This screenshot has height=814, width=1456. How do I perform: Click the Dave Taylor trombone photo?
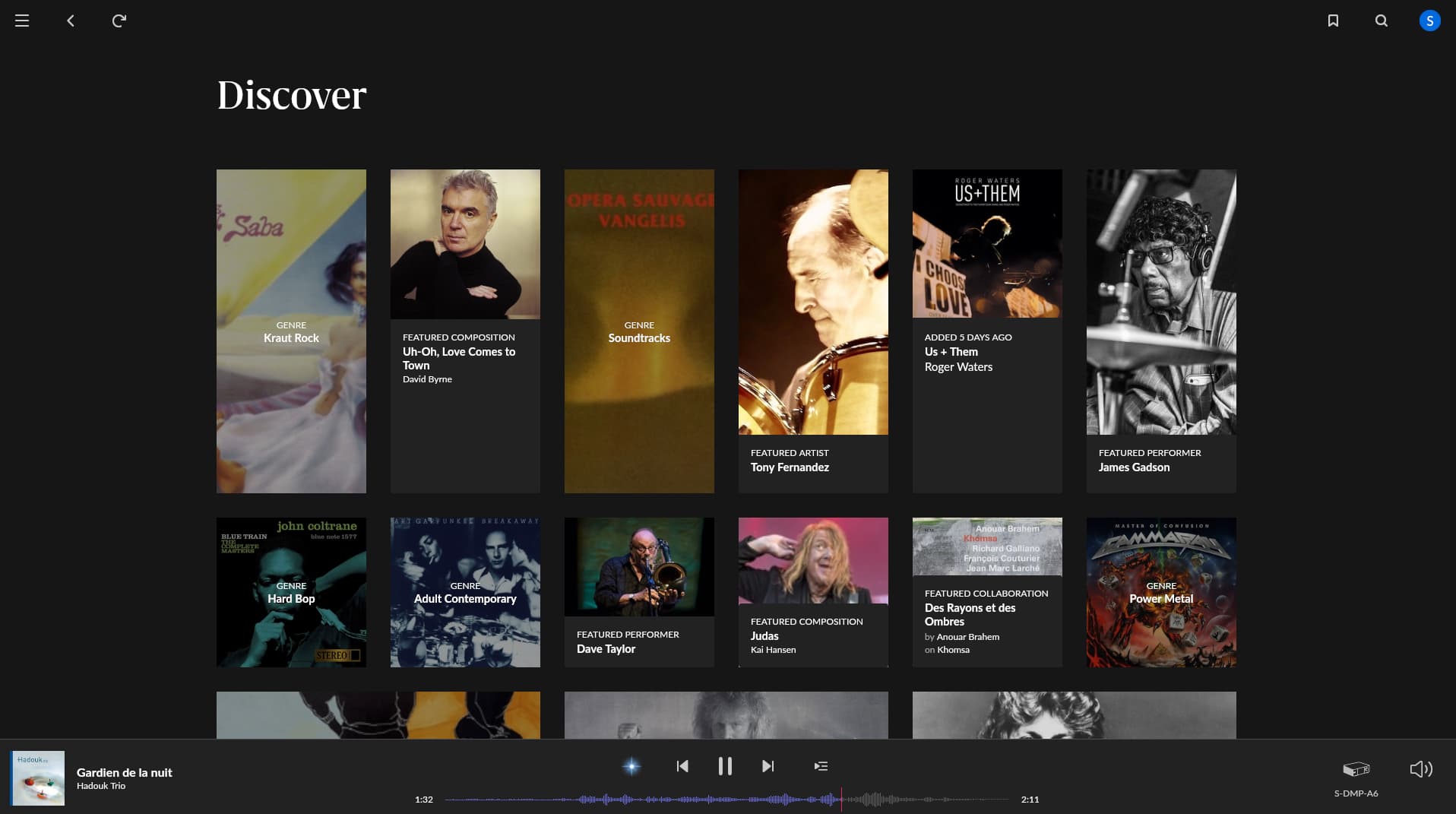coord(639,567)
